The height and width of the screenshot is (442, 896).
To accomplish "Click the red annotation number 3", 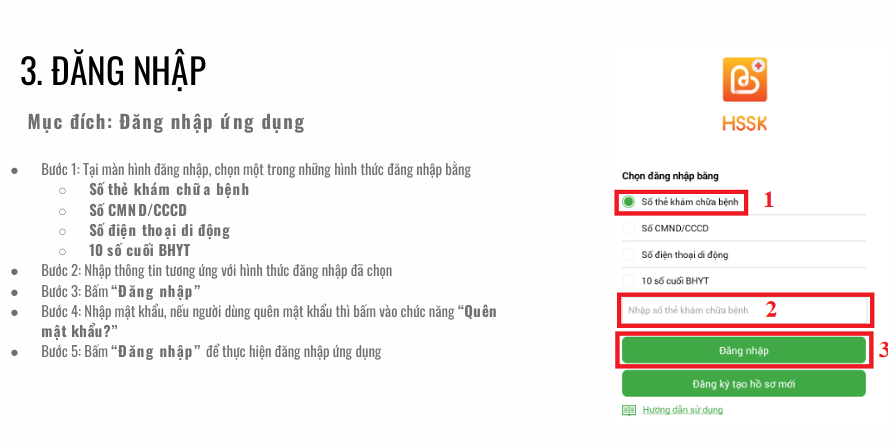I will 883,350.
